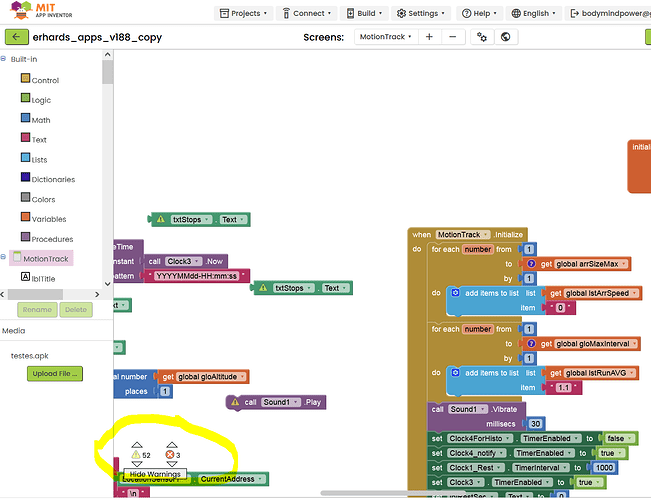The width and height of the screenshot is (651, 500).
Task: Click the globe icon beside screen controls
Action: coord(506,36)
